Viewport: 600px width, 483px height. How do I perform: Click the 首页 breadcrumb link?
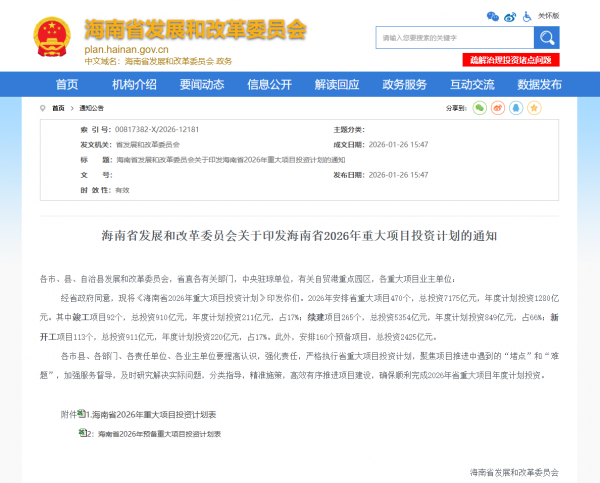[x=59, y=107]
